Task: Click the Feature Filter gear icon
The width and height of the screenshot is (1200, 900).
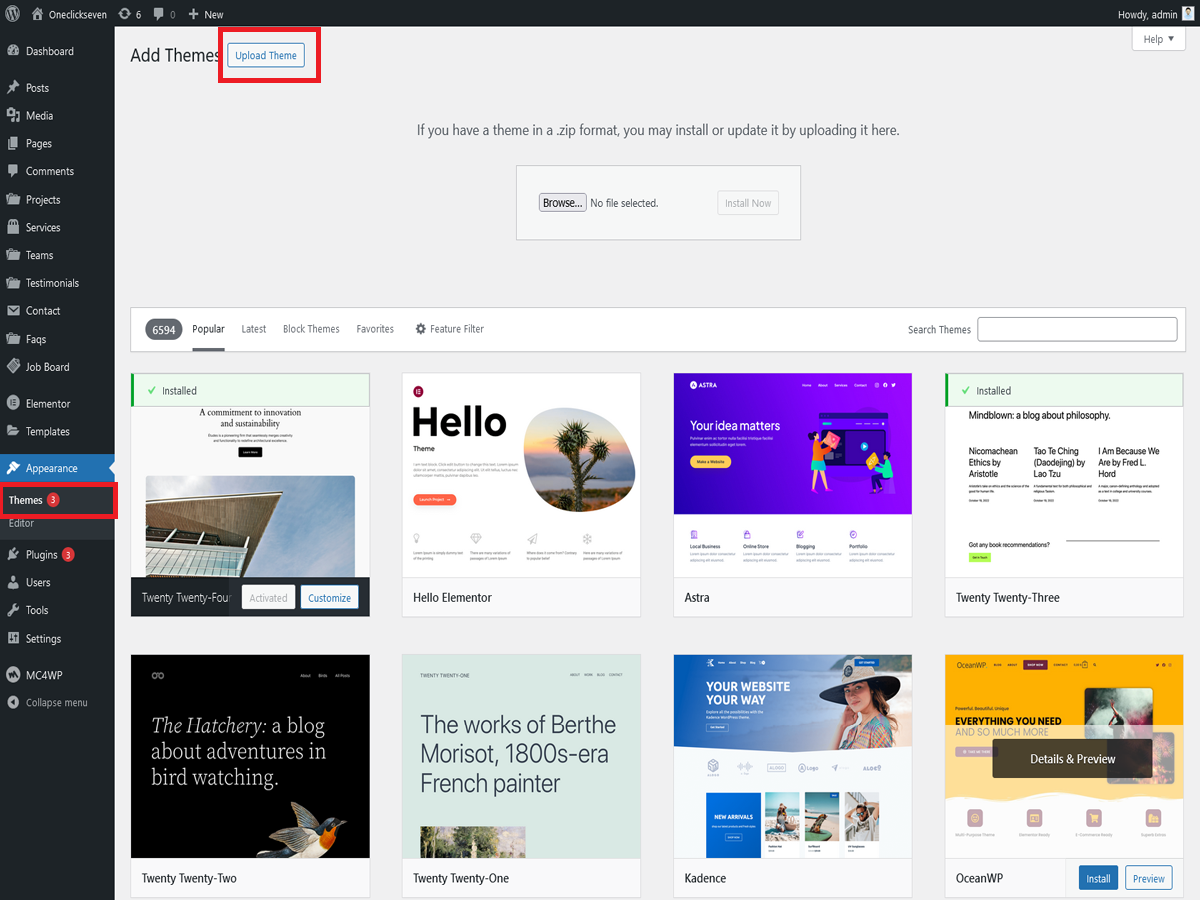Action: [x=421, y=329]
